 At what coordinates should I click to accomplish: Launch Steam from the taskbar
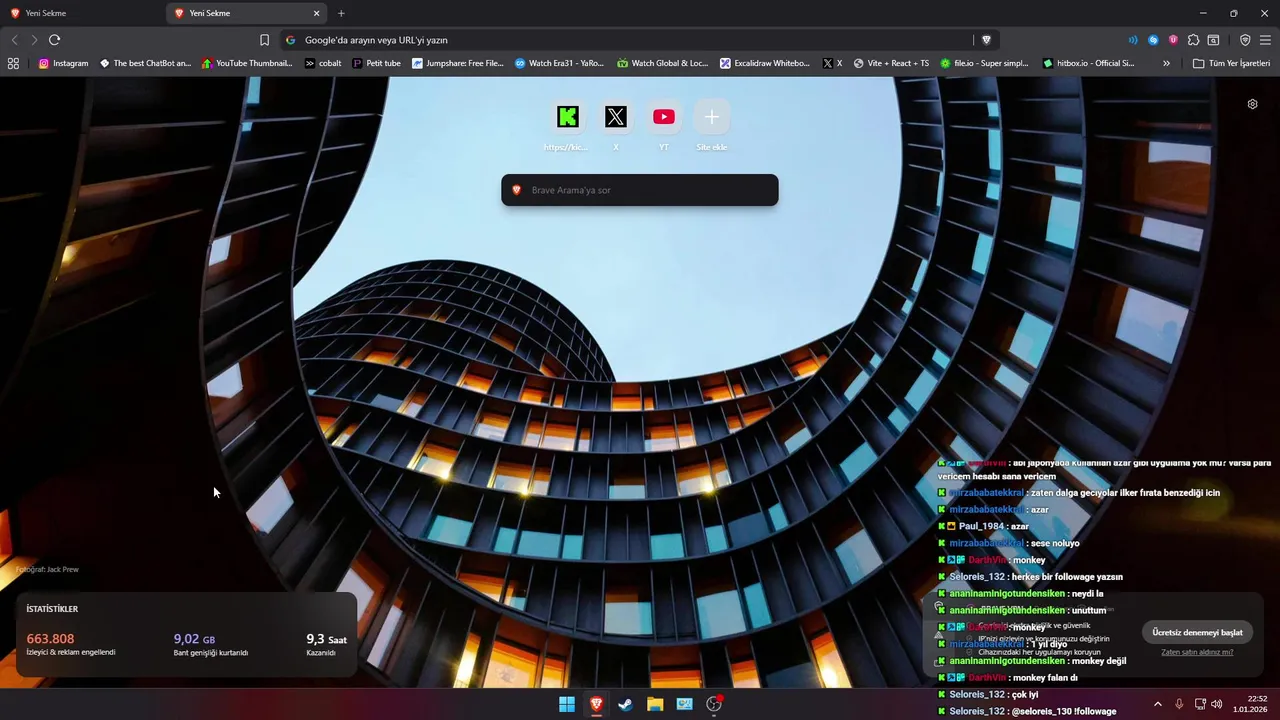click(x=625, y=704)
